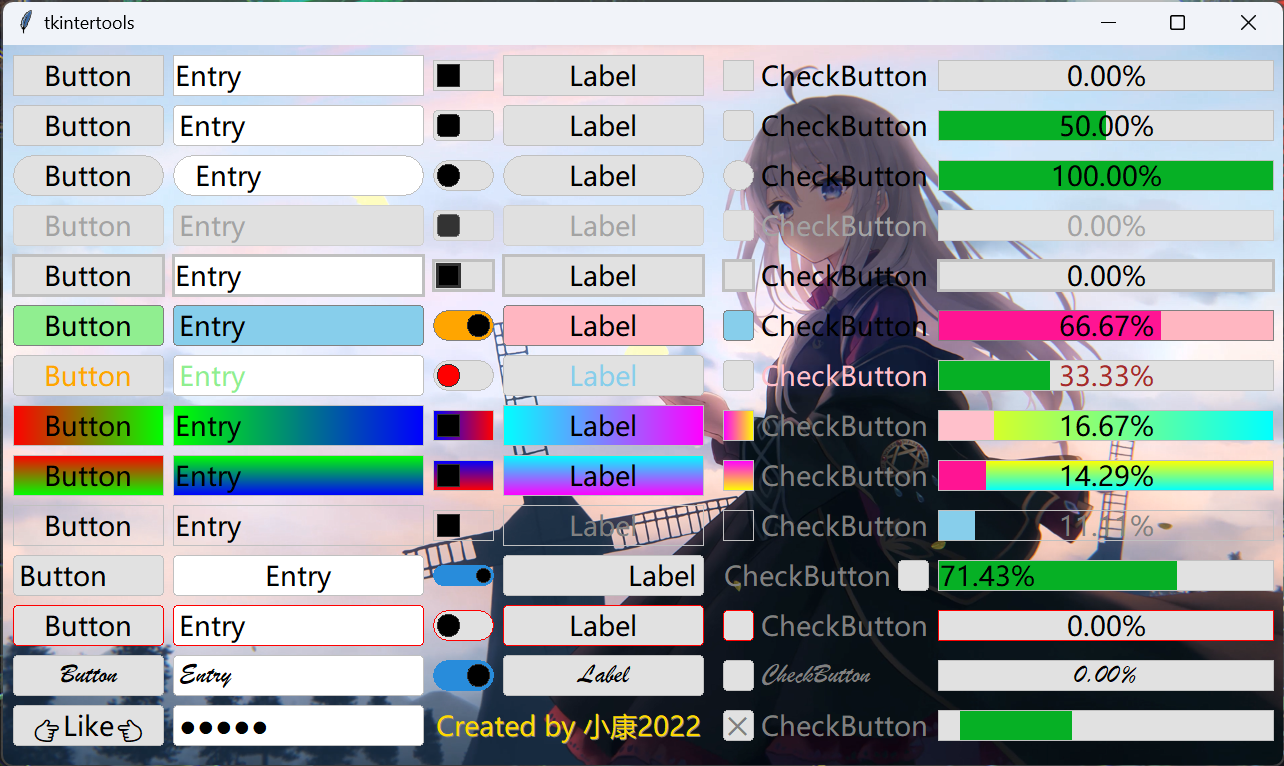Toggle the large blue switch beside script Entry
The height and width of the screenshot is (766, 1284).
(463, 676)
